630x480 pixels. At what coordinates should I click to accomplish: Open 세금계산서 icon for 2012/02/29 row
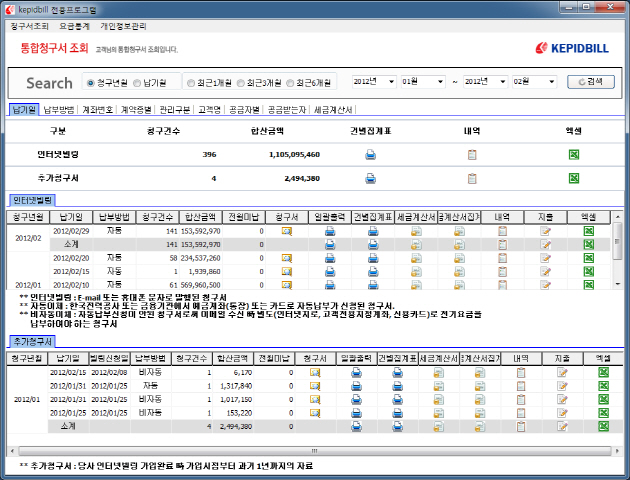click(x=416, y=231)
